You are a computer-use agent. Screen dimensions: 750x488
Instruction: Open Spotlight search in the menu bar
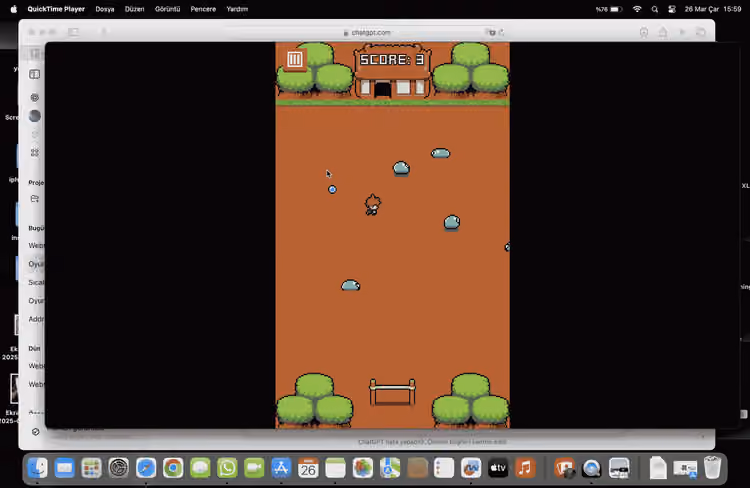655,9
